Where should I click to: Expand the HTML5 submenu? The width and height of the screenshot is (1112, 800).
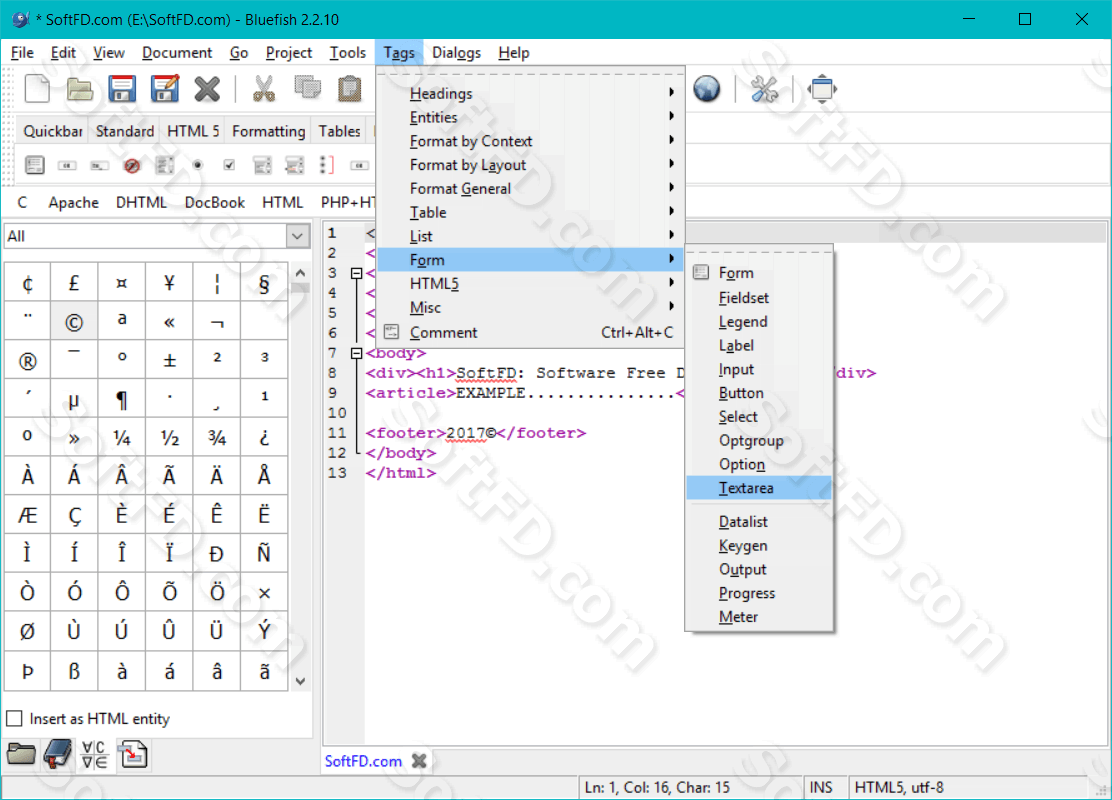click(530, 284)
